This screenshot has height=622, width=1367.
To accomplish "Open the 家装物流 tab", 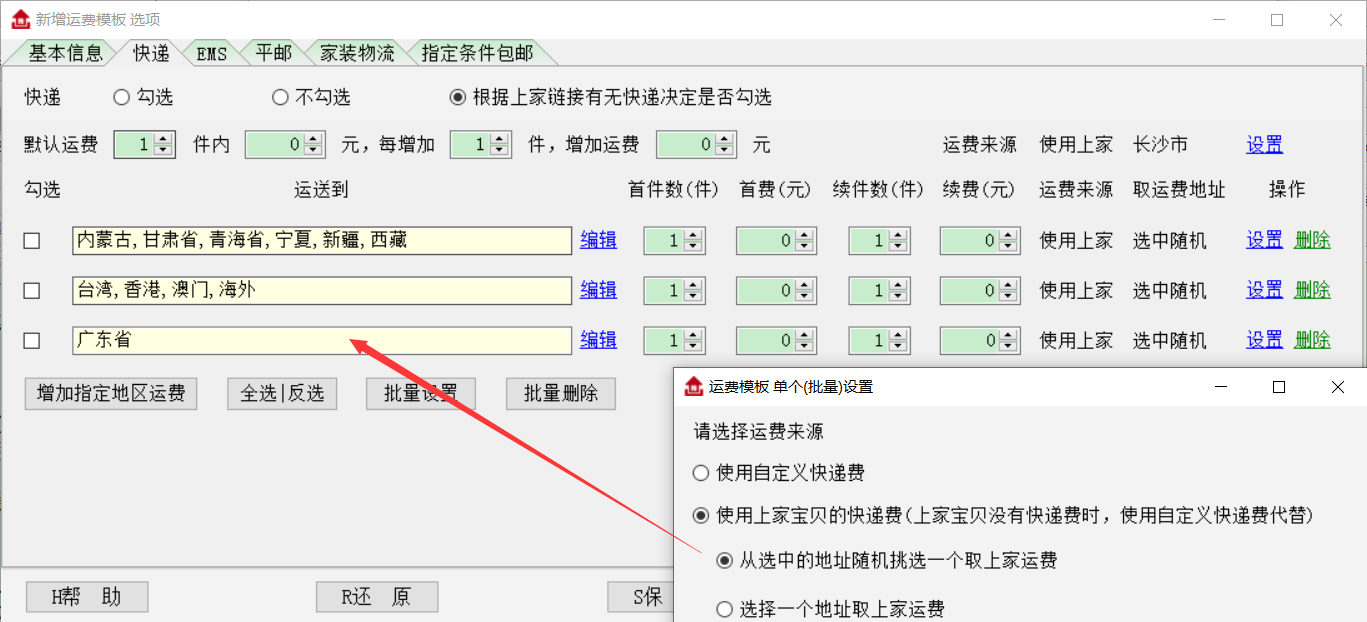I will [x=356, y=54].
